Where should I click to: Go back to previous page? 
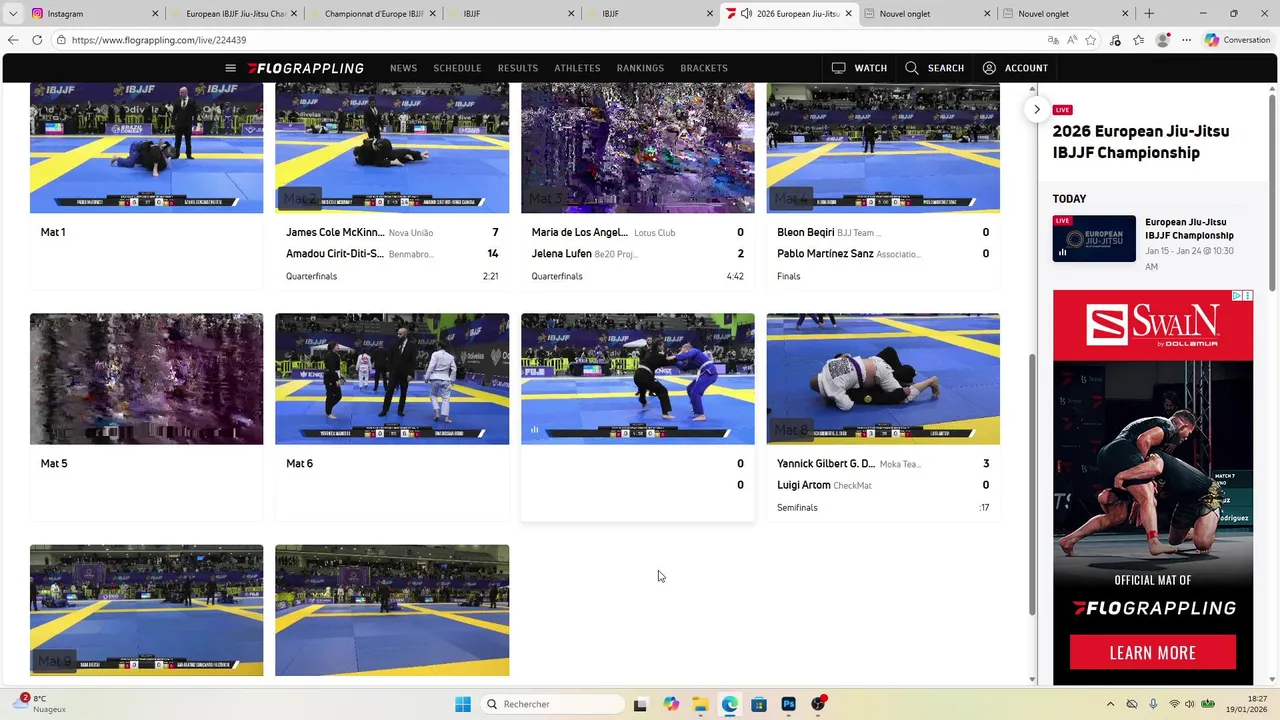(12, 40)
